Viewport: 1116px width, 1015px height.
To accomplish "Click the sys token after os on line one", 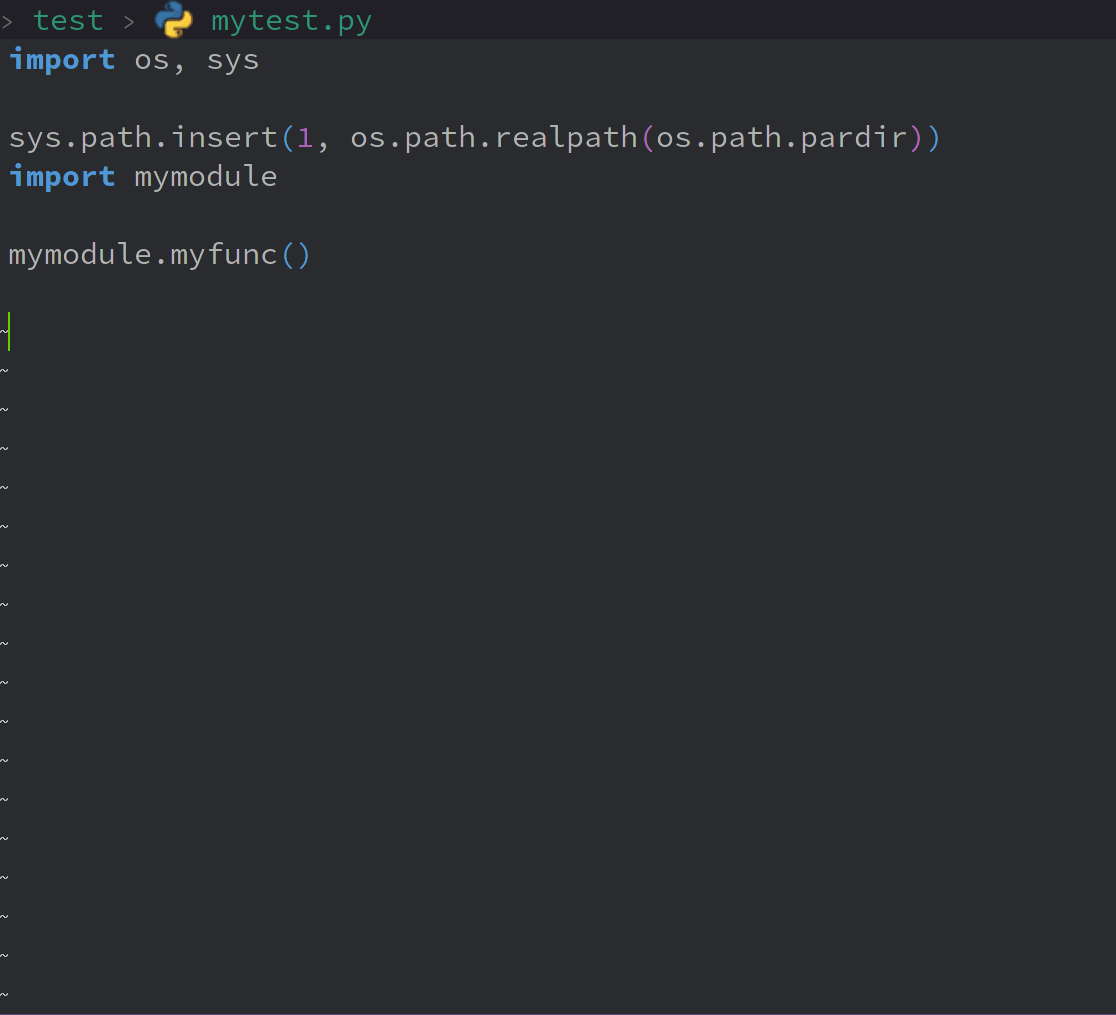I will coord(232,59).
